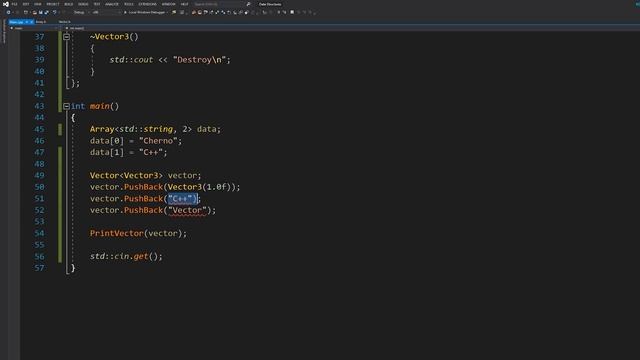The height and width of the screenshot is (360, 640).
Task: Click line number 49 in gutter
Action: pos(39,176)
